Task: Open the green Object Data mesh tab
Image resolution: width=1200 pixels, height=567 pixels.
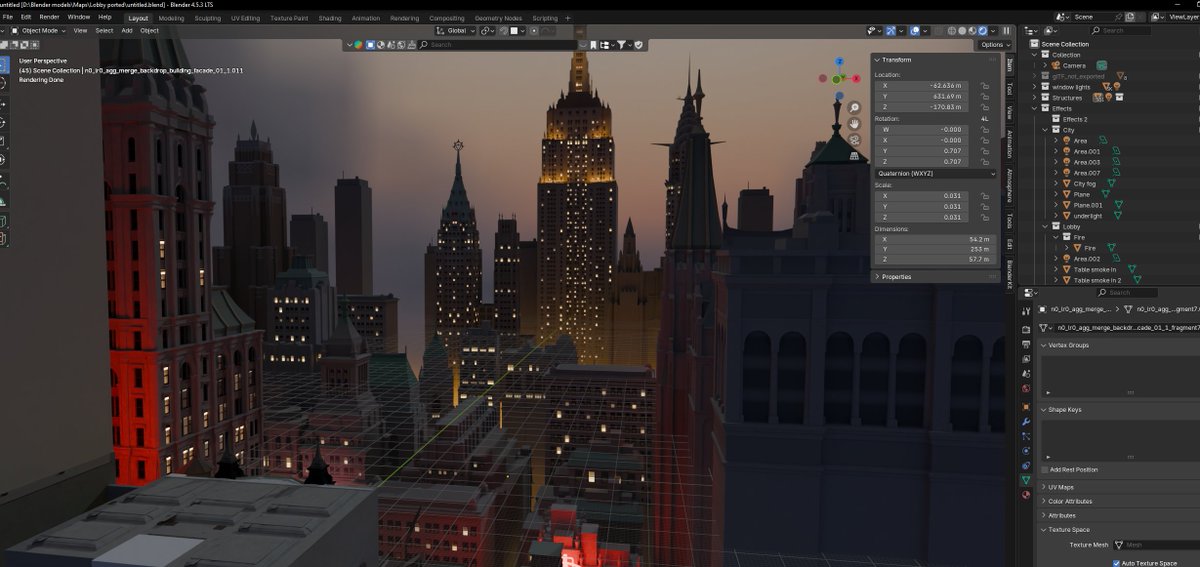Action: click(1026, 480)
